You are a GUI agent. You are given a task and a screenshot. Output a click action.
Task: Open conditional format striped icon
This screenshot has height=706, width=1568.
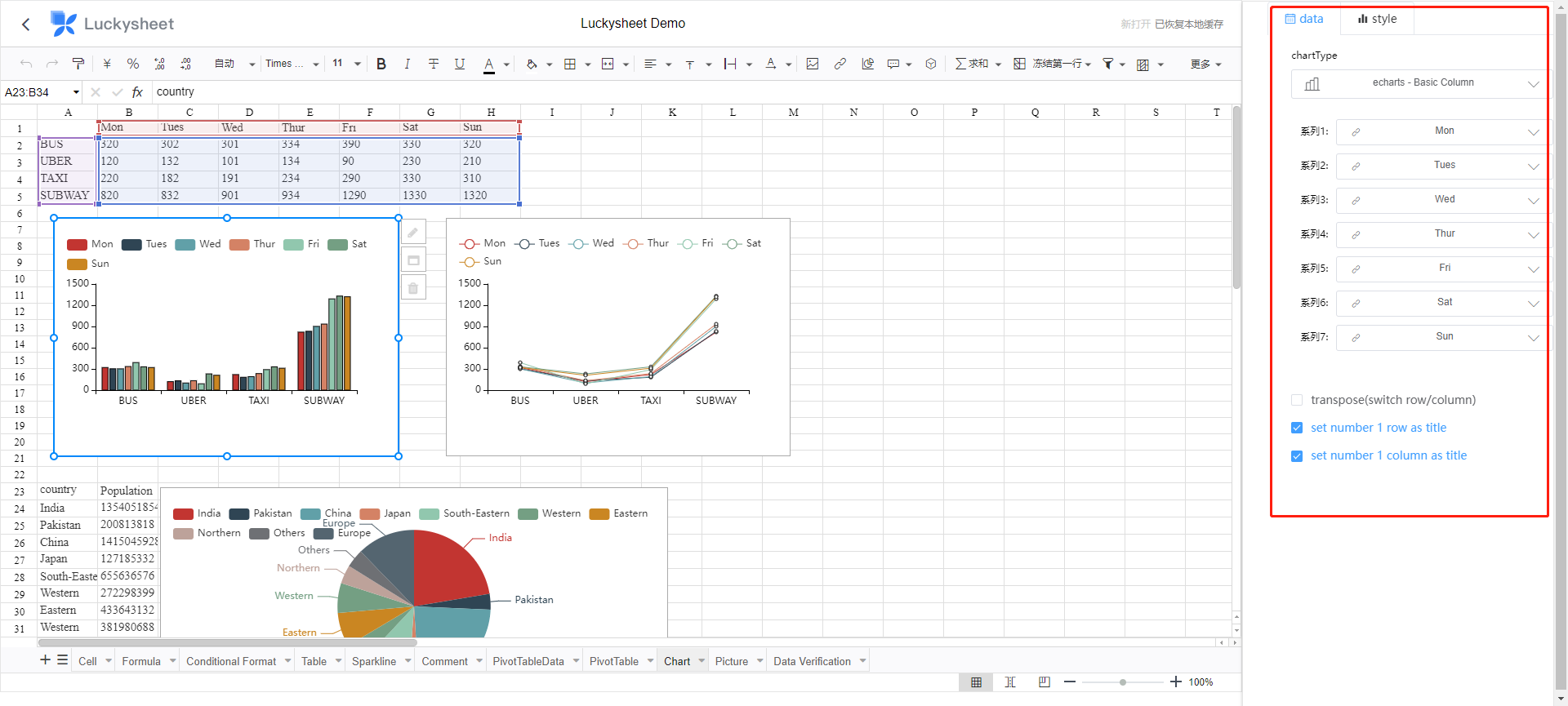point(1143,64)
